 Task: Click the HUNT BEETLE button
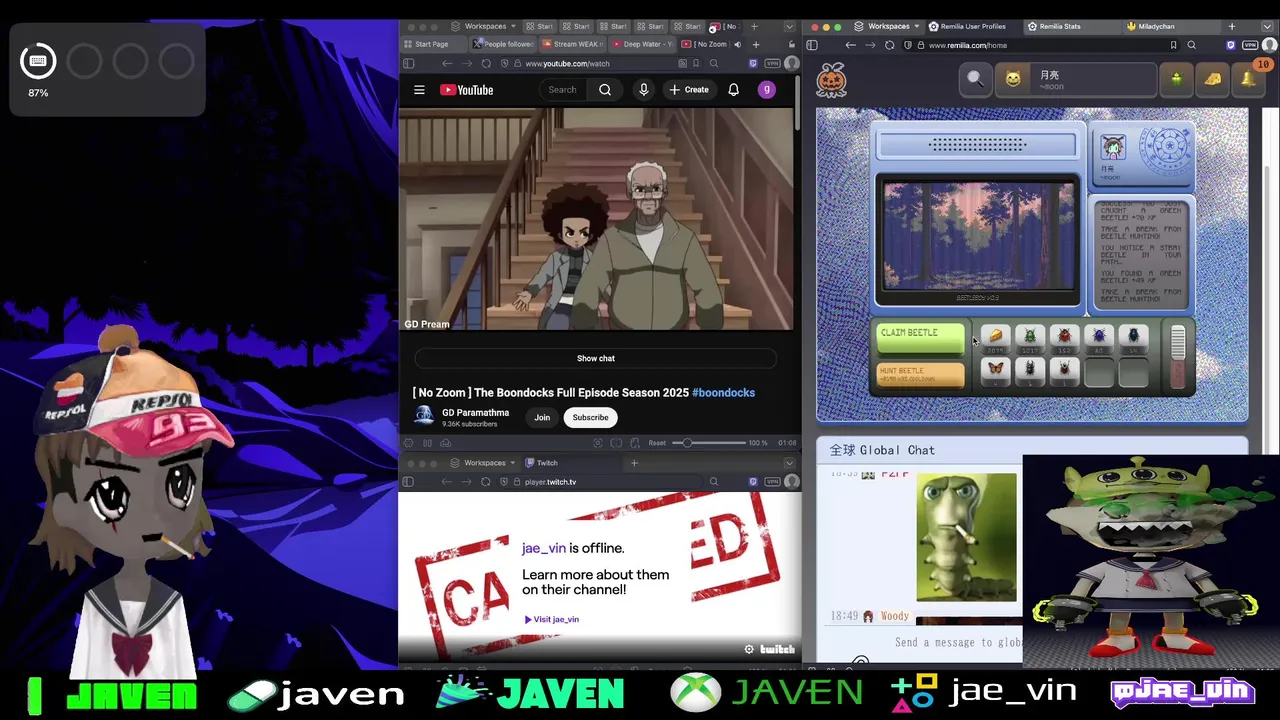(x=920, y=375)
